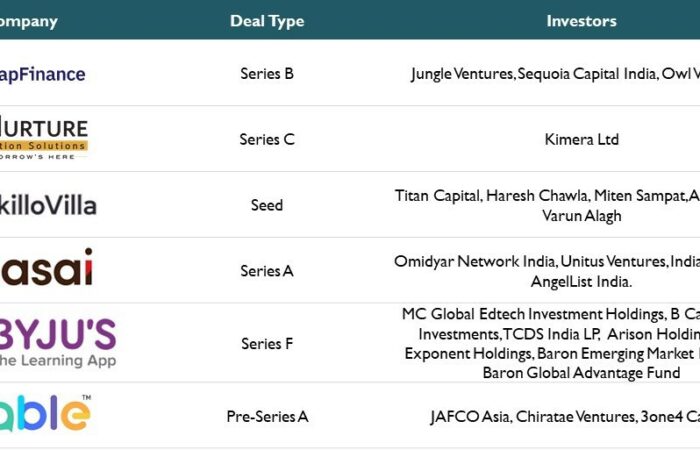Screen dimensions: 700x450
Task: Select the Series C deal type cell
Action: (x=267, y=140)
